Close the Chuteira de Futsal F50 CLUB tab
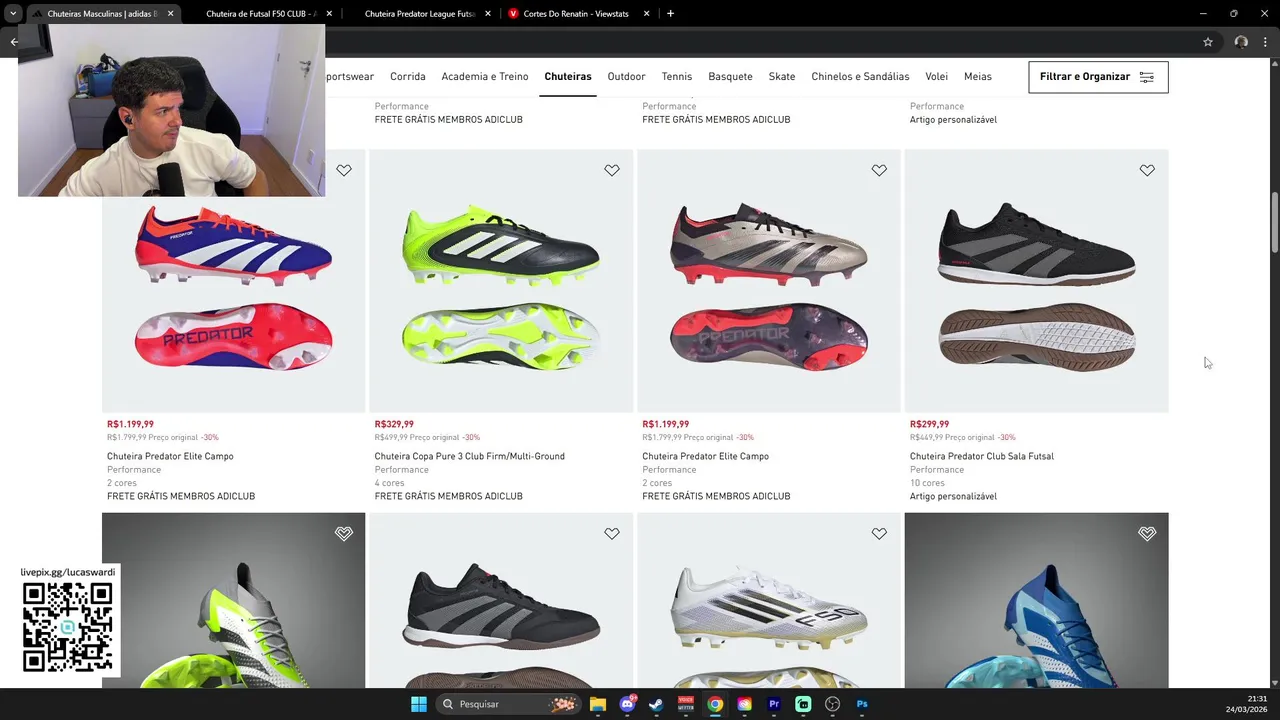The width and height of the screenshot is (1280, 720). click(x=329, y=14)
